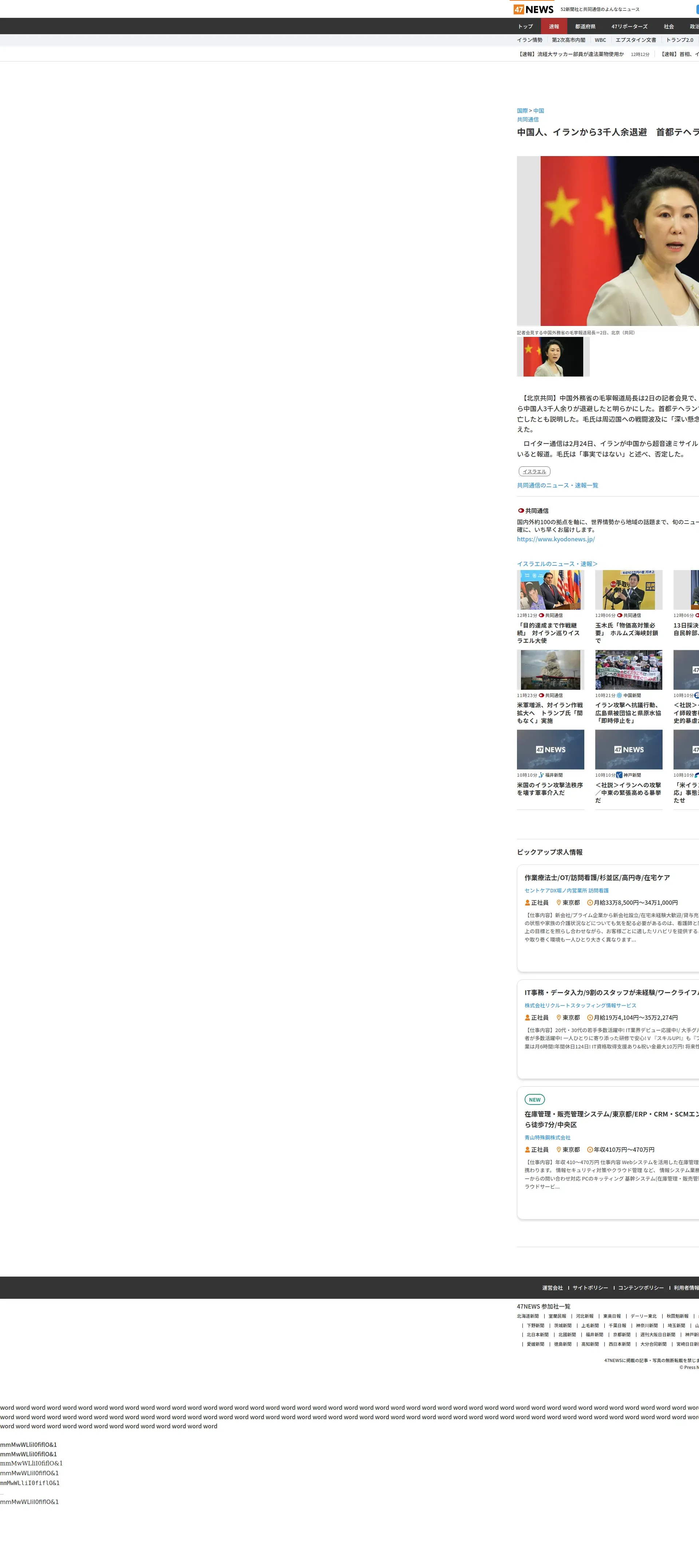699x1568 pixels.
Task: Click the 福井新聞 source icon on news card
Action: (541, 775)
